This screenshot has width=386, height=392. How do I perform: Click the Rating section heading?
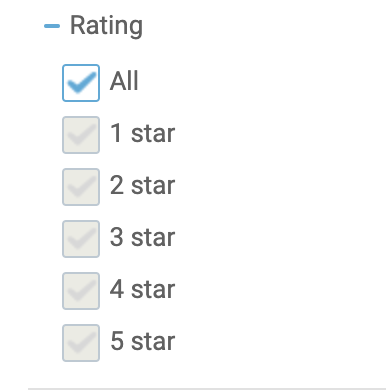(x=106, y=26)
